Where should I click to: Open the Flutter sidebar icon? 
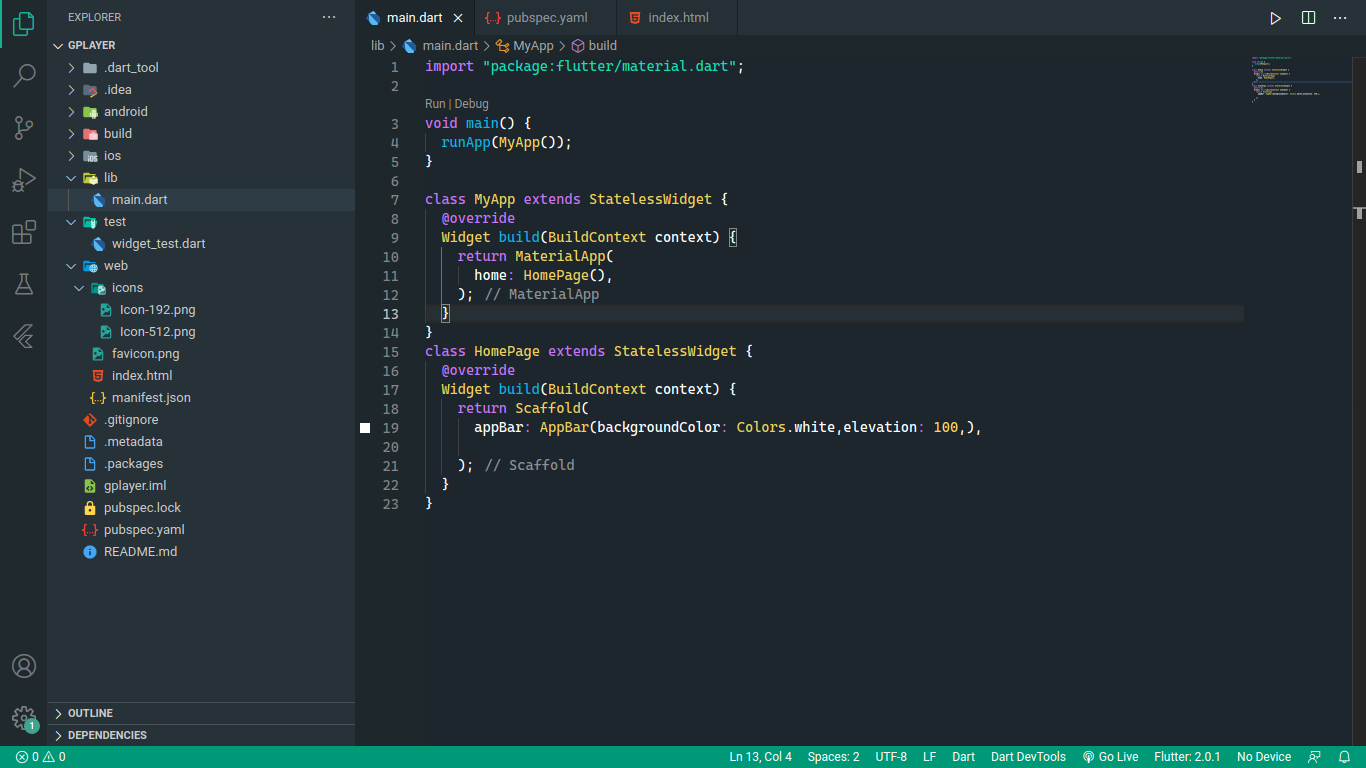[24, 336]
